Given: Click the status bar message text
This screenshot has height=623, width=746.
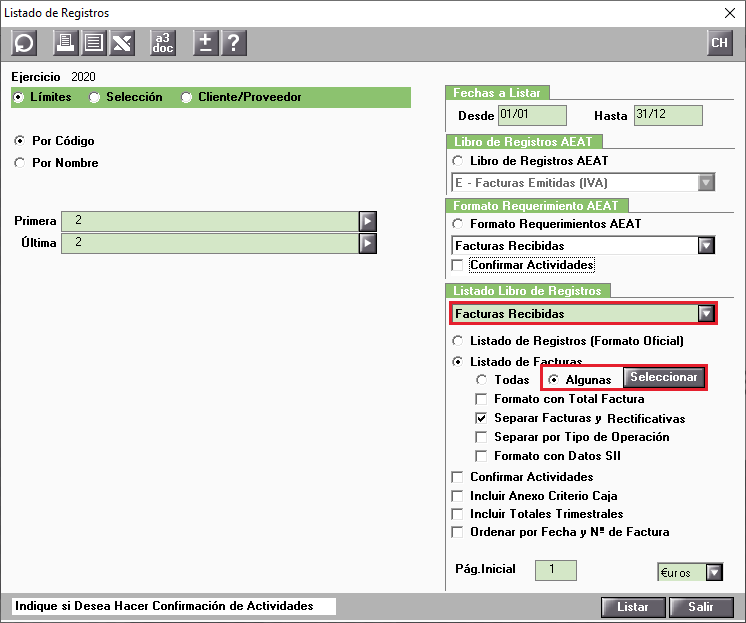Looking at the screenshot, I should (x=164, y=606).
